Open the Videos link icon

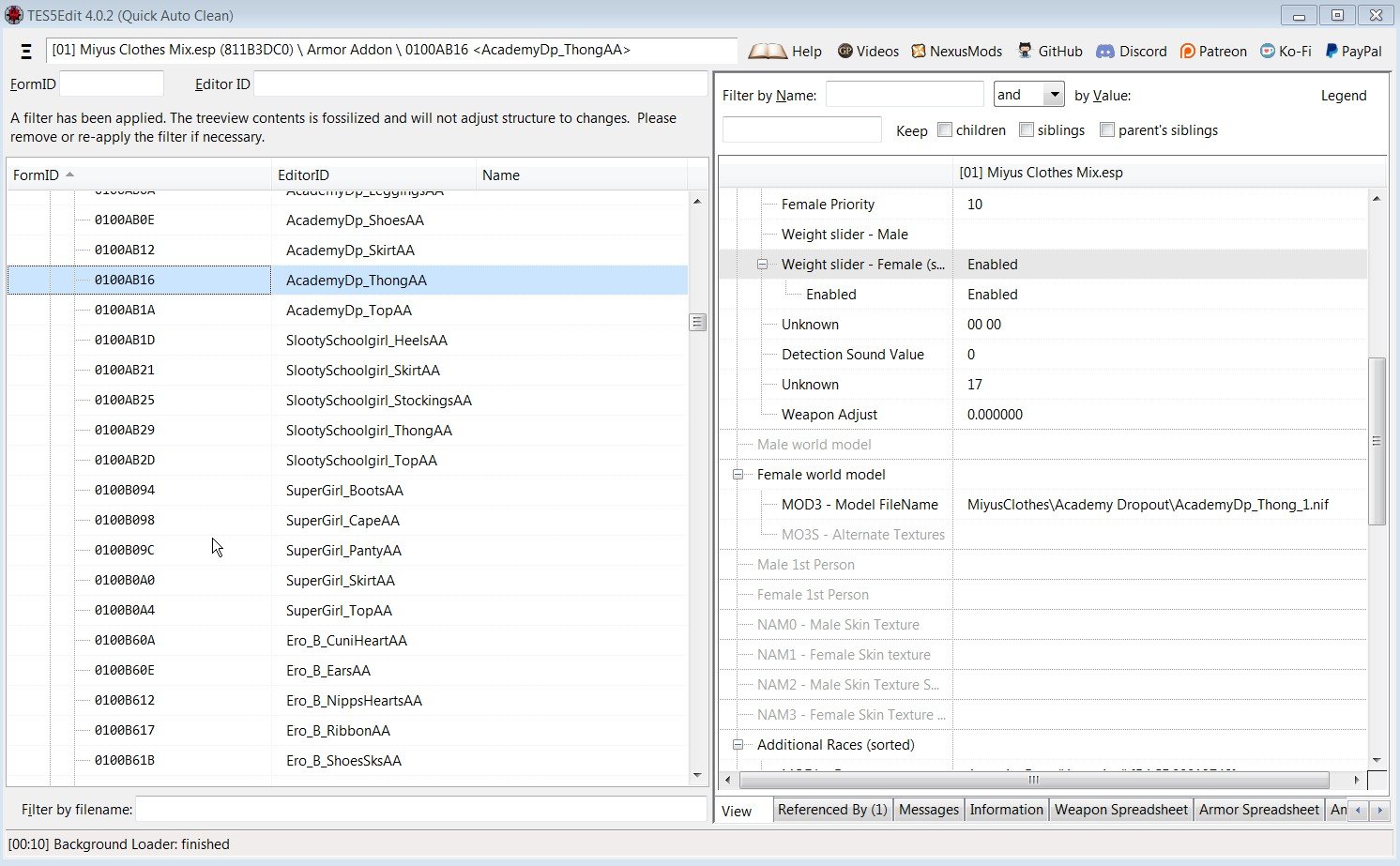pos(845,52)
